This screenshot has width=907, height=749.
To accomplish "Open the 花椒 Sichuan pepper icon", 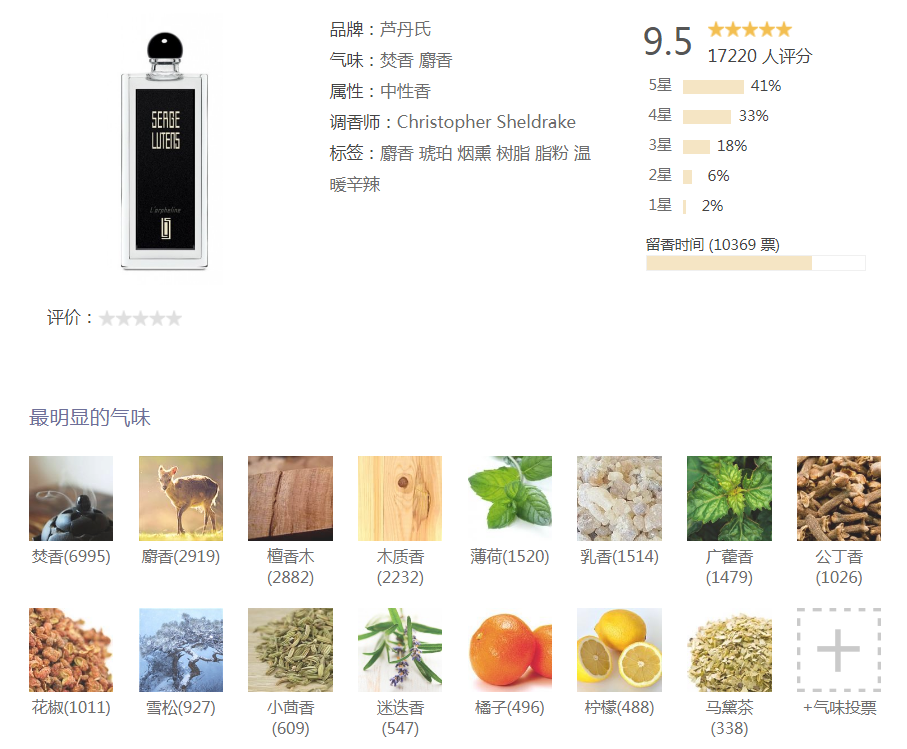I will click(x=71, y=650).
